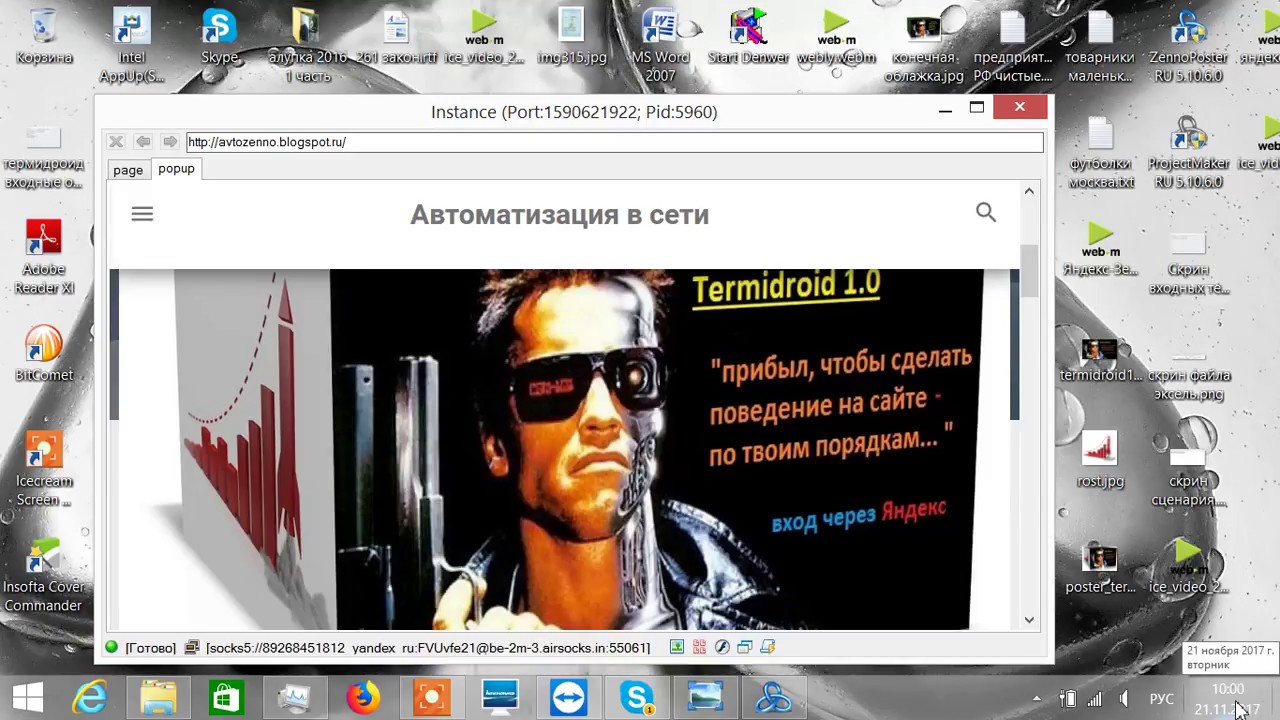
Task: Go back with the left arrow button
Action: 143,142
